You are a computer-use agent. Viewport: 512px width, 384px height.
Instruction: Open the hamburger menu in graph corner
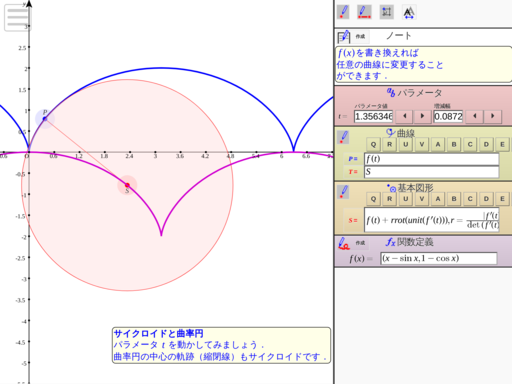(x=17, y=17)
